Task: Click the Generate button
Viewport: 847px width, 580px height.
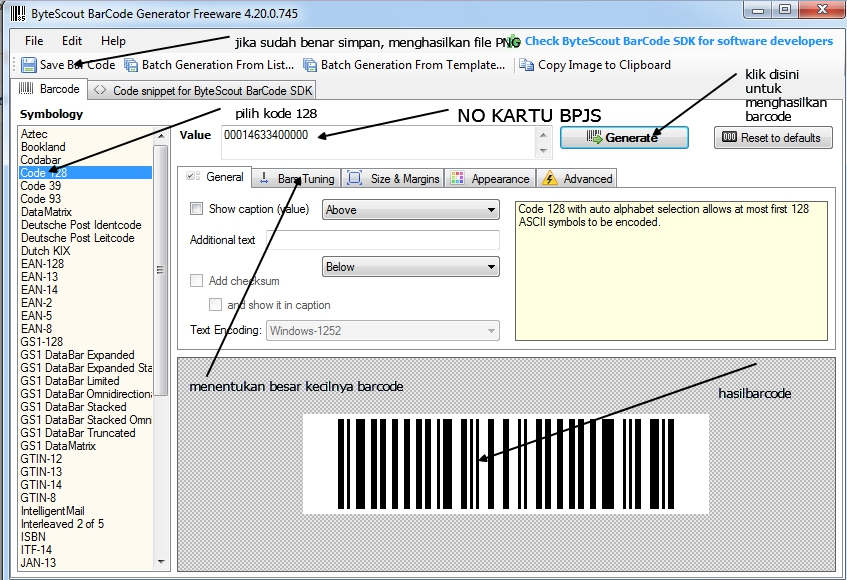Action: [x=624, y=135]
